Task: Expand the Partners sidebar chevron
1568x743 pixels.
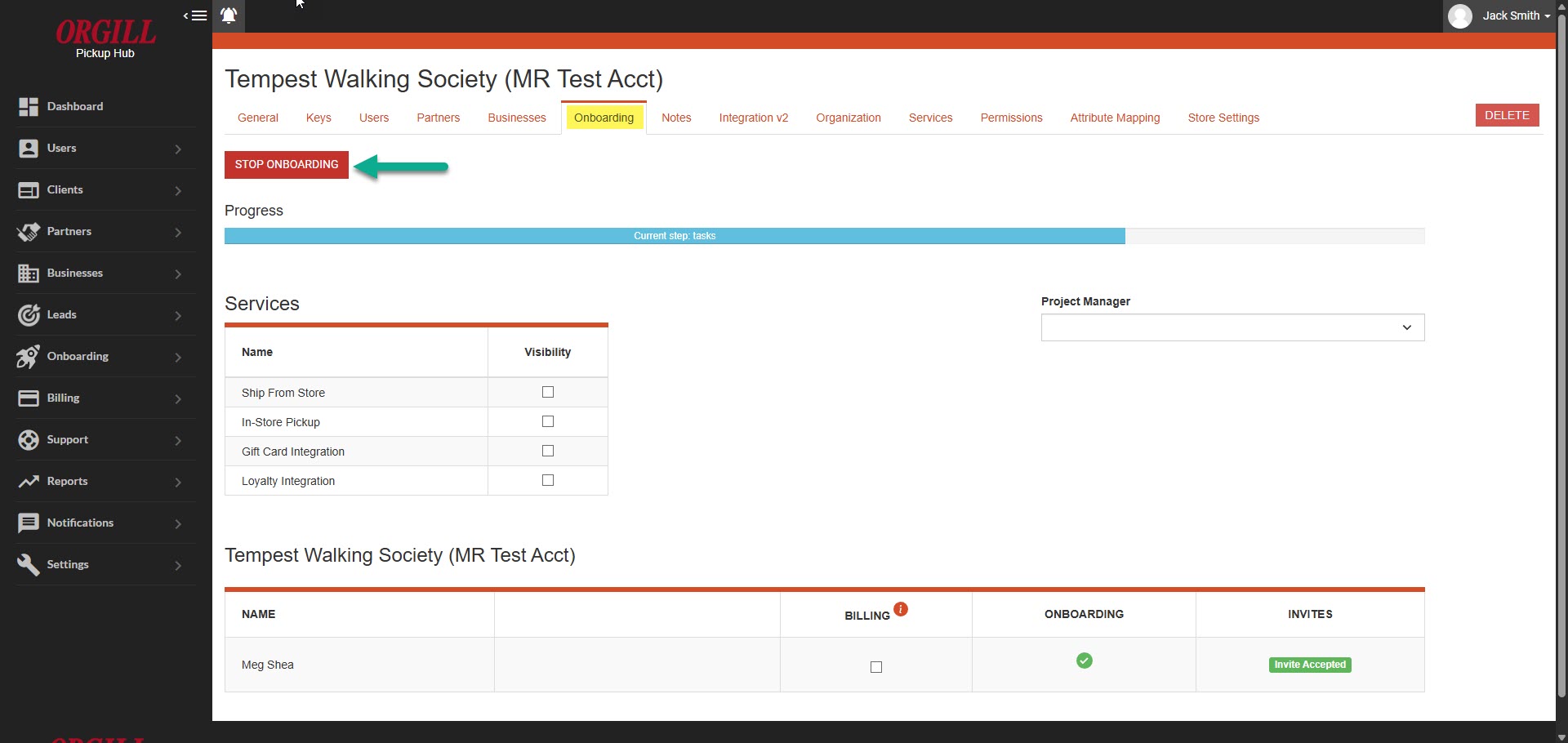Action: (178, 233)
